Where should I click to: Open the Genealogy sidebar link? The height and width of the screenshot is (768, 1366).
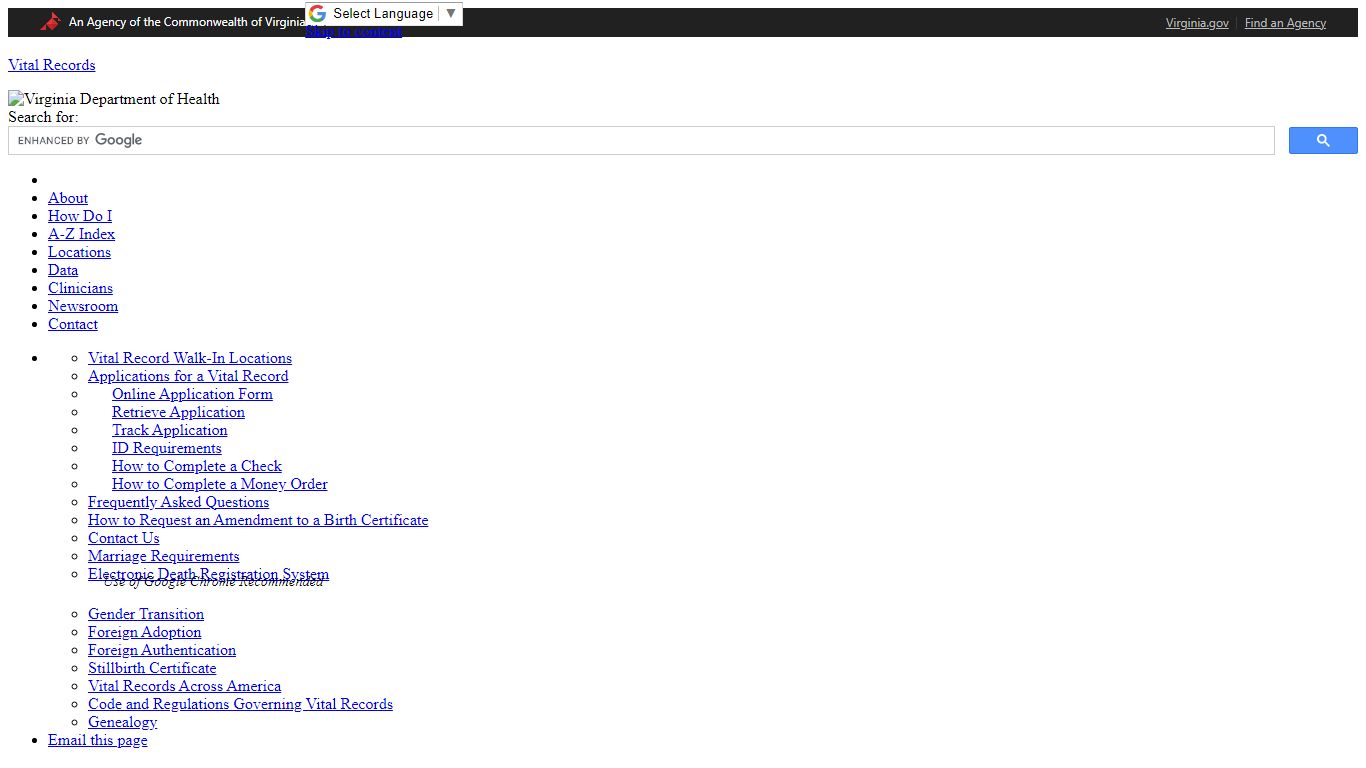[x=122, y=722]
